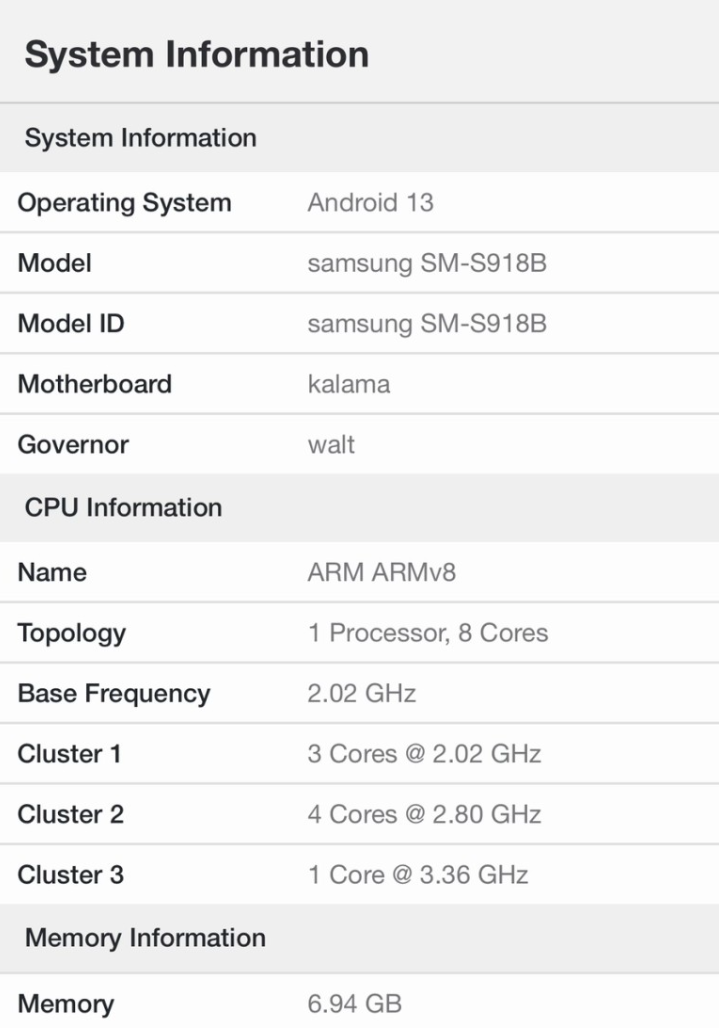Click the 'Memory' row label
Image resolution: width=719 pixels, height=1028 pixels.
[x=66, y=1004]
